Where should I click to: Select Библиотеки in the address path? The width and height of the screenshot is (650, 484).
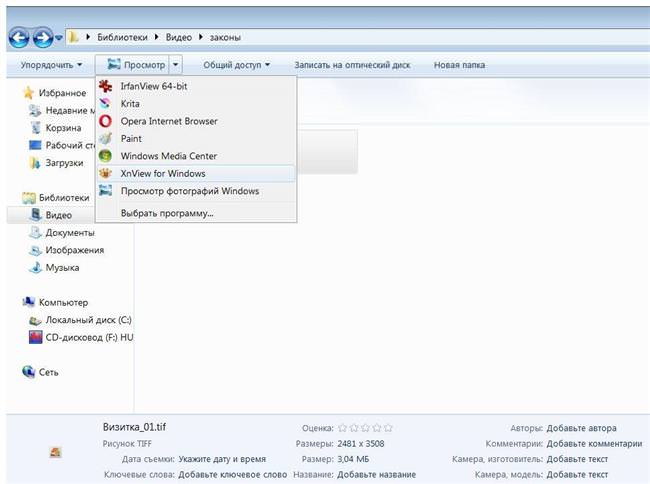click(122, 37)
